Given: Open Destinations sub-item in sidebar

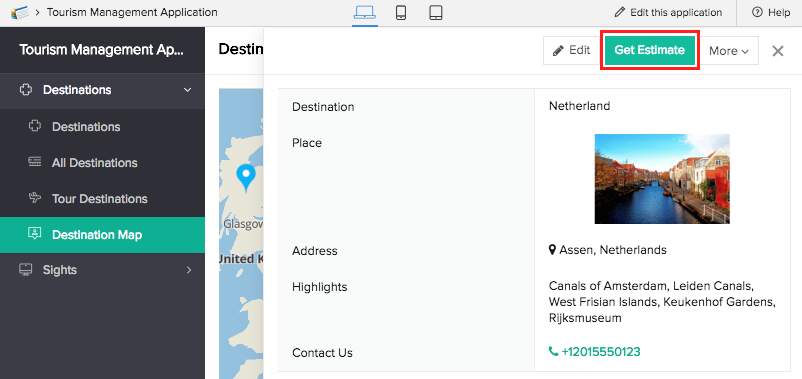Looking at the screenshot, I should pos(86,126).
